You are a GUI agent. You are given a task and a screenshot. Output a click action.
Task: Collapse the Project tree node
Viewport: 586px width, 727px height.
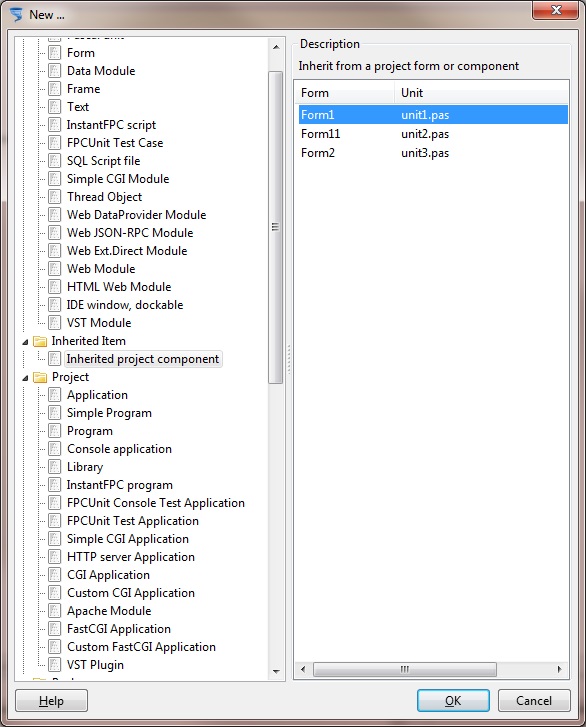click(25, 378)
